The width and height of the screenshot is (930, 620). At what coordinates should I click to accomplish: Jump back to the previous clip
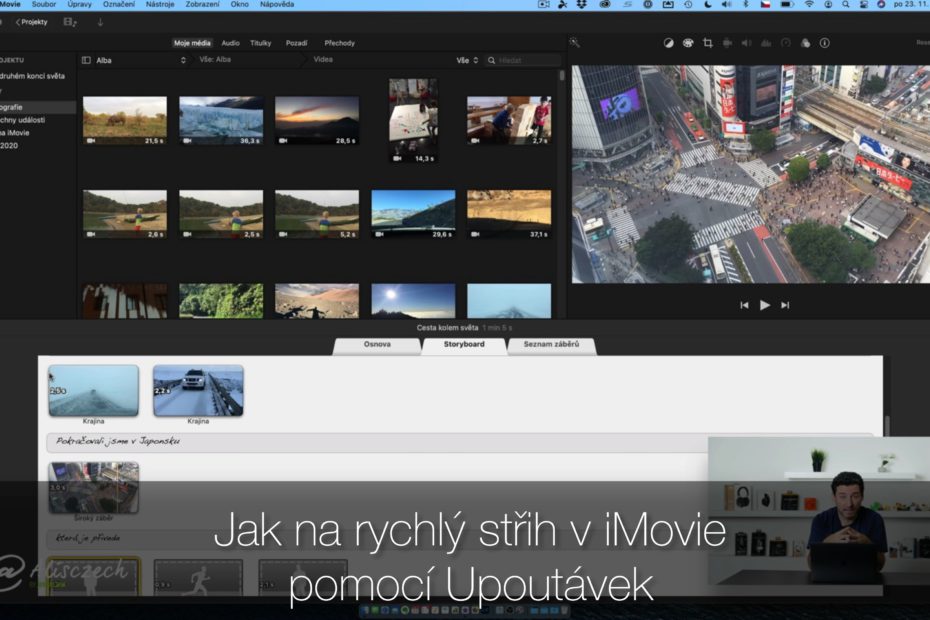pos(744,305)
